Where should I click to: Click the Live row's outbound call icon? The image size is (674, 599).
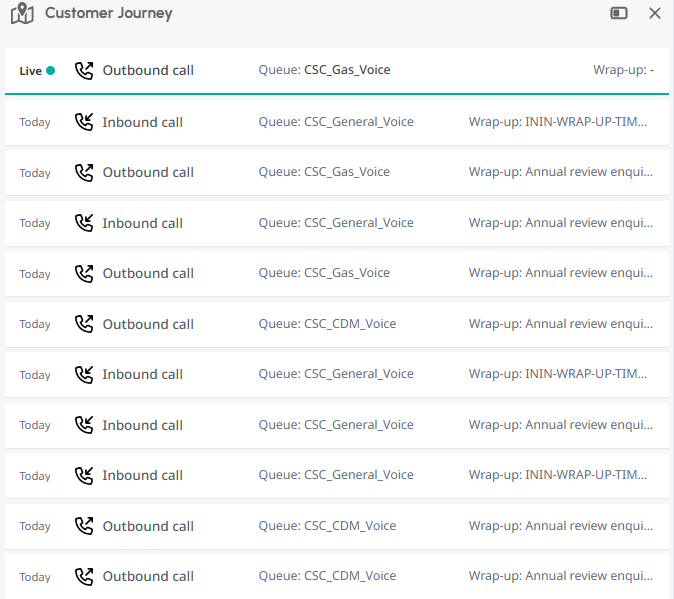click(84, 71)
